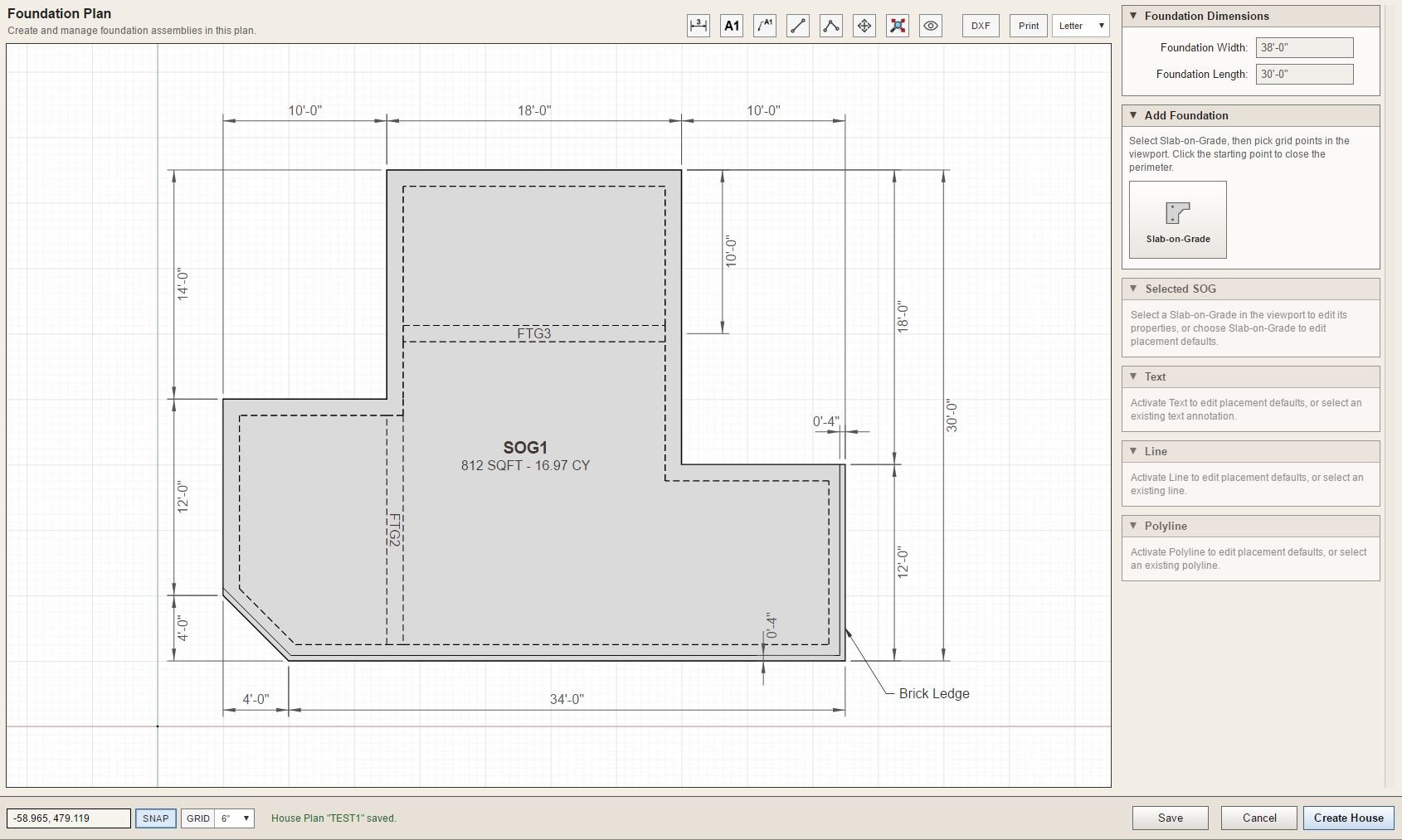1402x840 pixels.
Task: Open the Letter paper size dropdown
Action: (x=1081, y=26)
